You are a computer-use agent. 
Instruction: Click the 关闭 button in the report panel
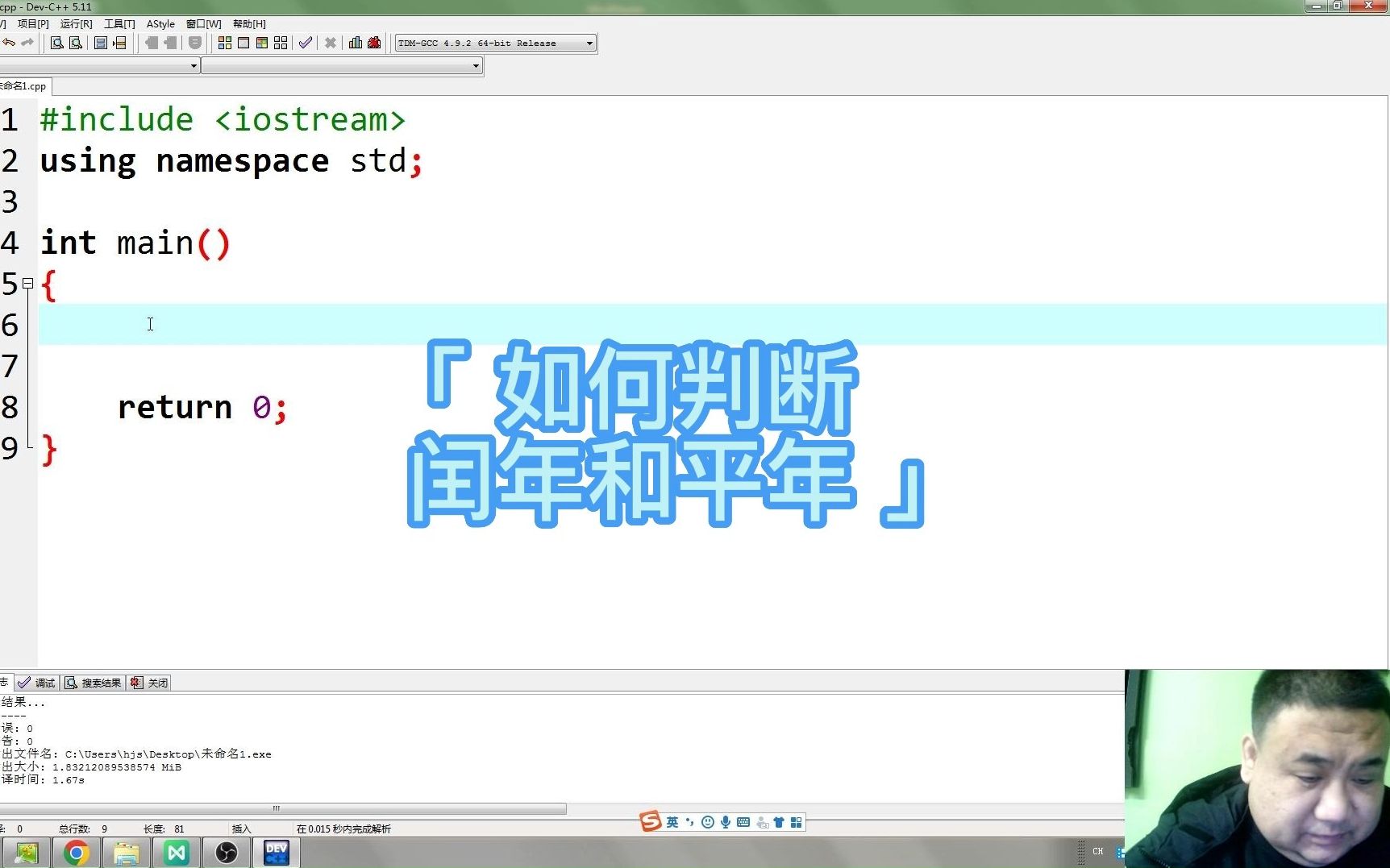click(x=149, y=682)
